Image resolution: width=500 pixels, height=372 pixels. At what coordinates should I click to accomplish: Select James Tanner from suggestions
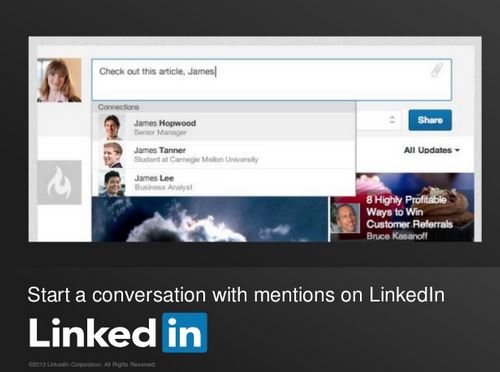point(224,155)
